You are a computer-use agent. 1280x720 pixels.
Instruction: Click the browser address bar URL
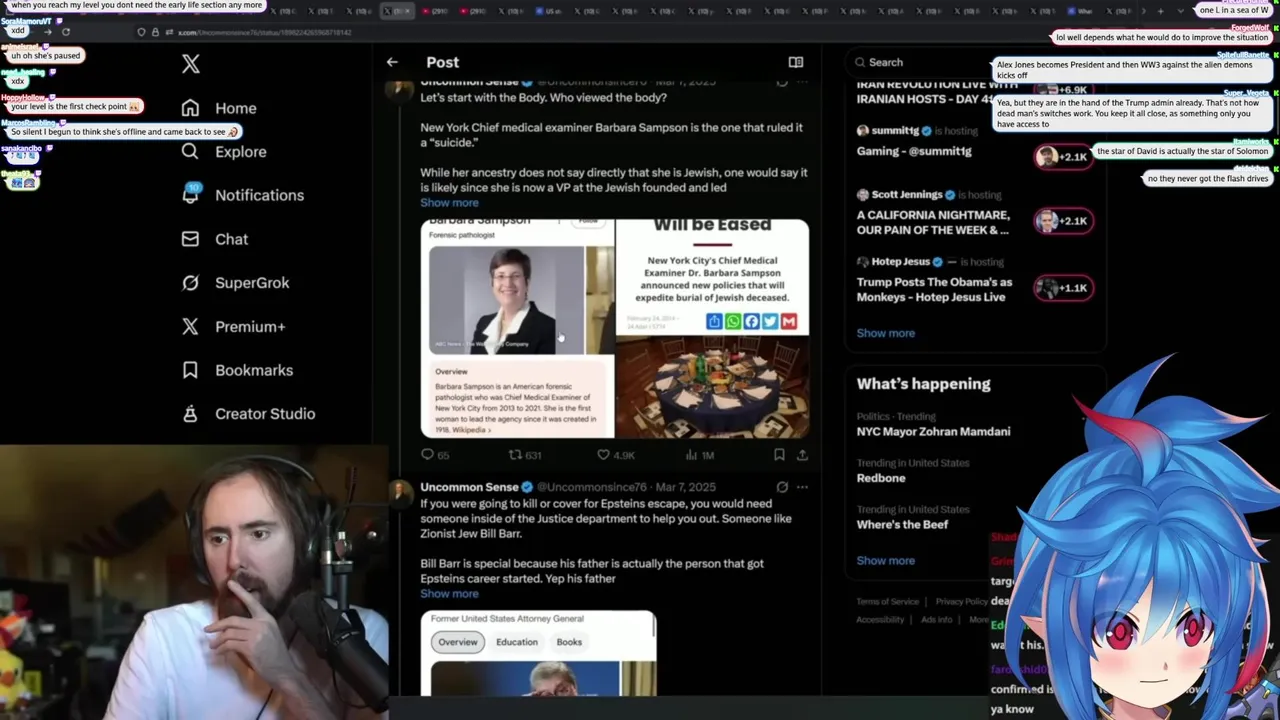pos(264,32)
